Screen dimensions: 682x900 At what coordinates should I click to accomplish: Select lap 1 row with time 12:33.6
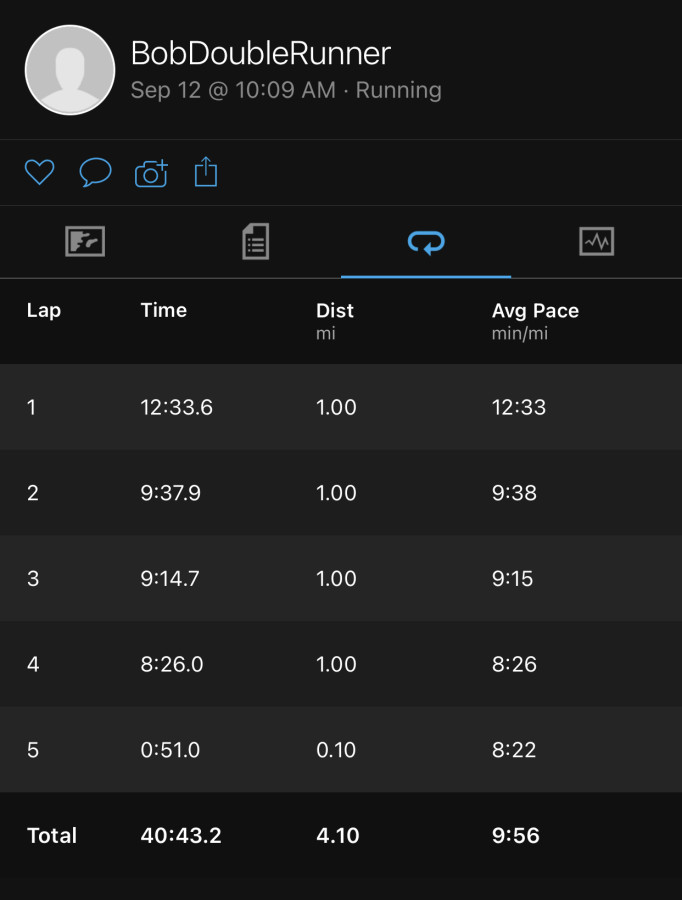click(x=341, y=407)
